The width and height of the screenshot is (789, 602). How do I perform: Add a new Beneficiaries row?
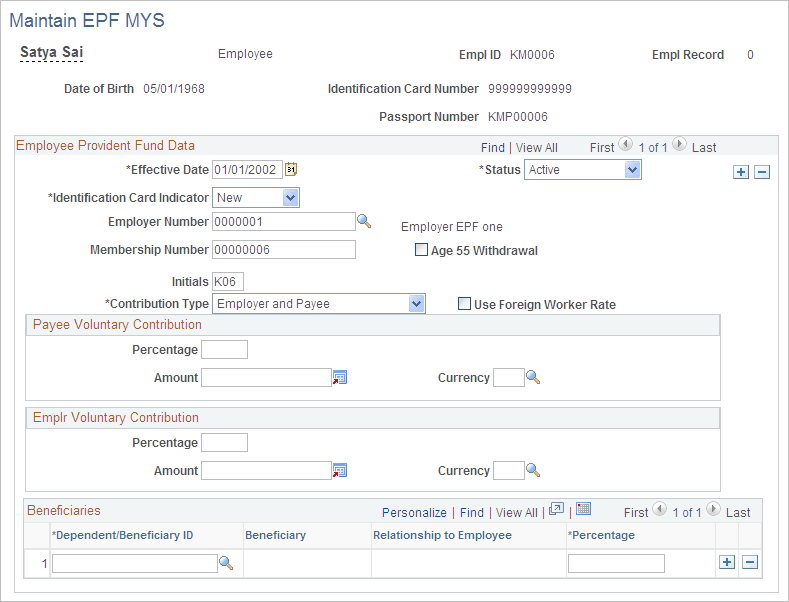click(727, 562)
